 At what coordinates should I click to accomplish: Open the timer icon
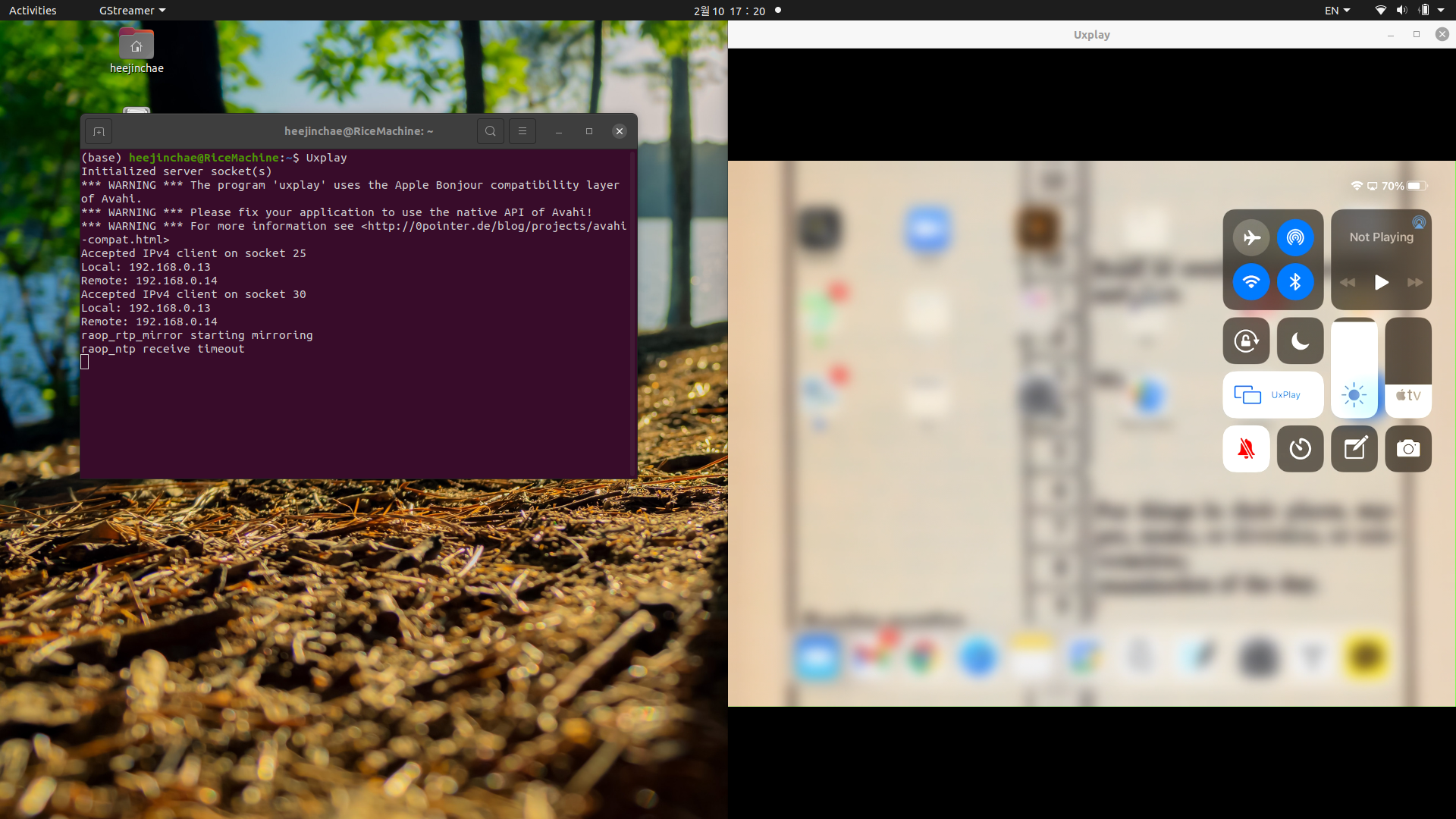1300,449
